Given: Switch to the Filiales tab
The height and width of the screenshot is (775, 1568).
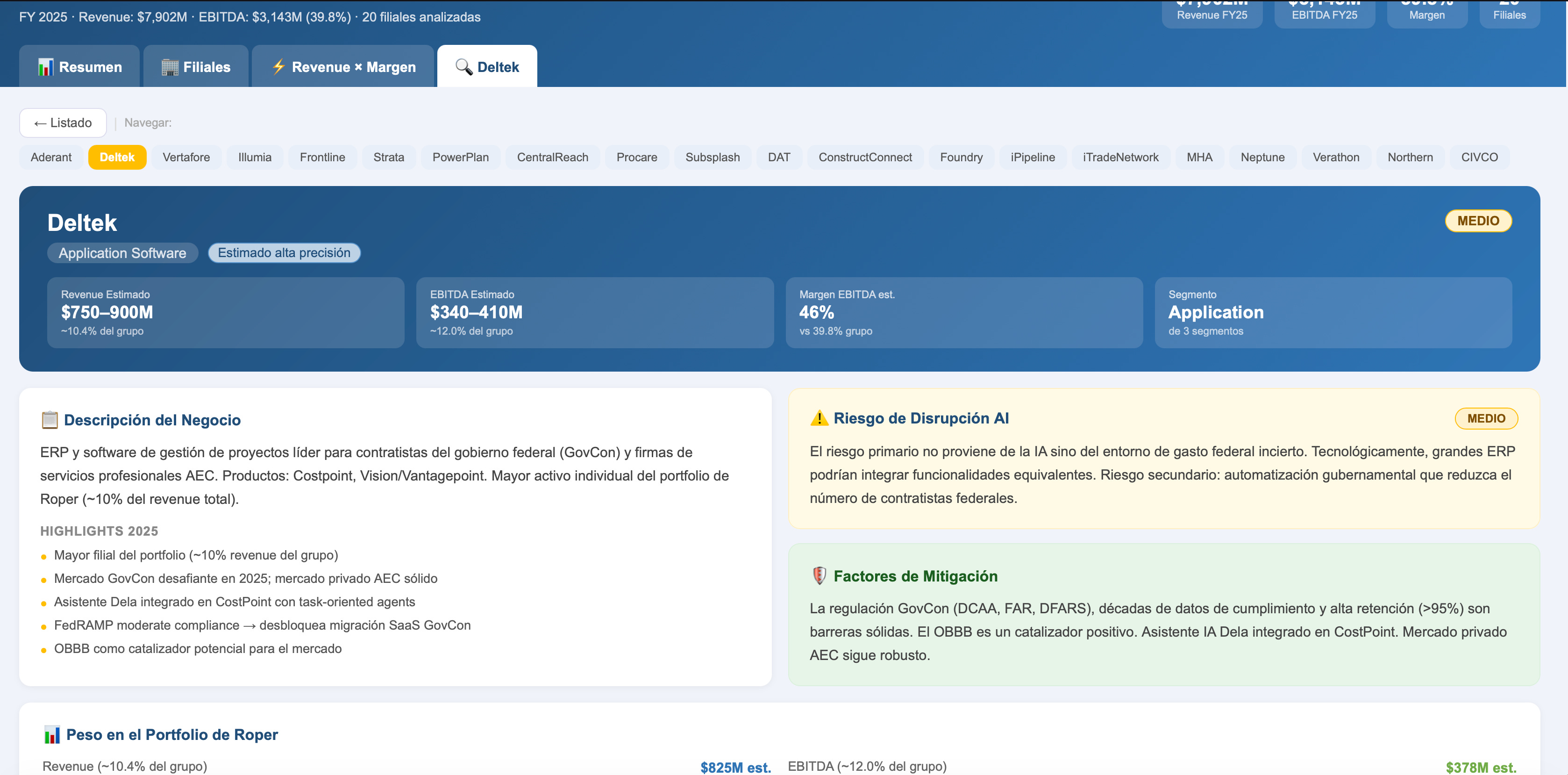Looking at the screenshot, I should 195,67.
